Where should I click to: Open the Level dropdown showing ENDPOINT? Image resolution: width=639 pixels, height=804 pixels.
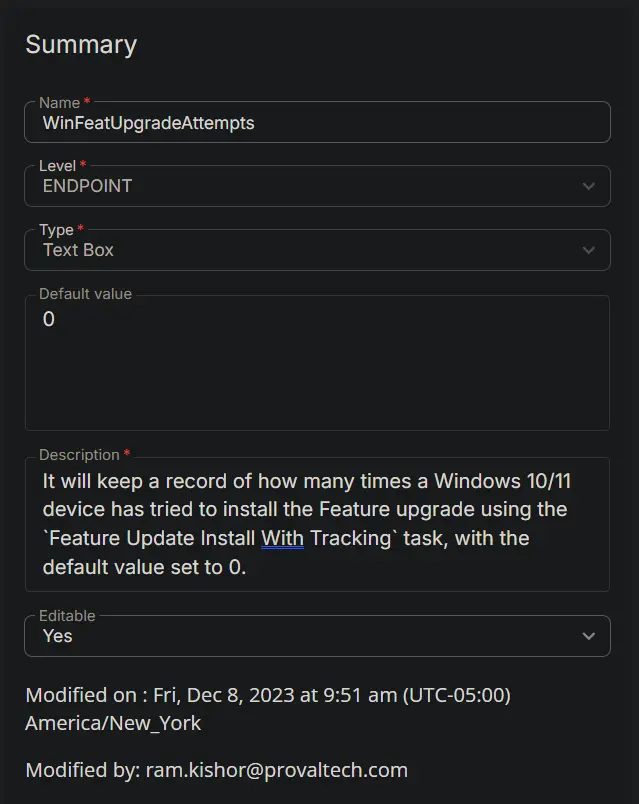coord(317,186)
